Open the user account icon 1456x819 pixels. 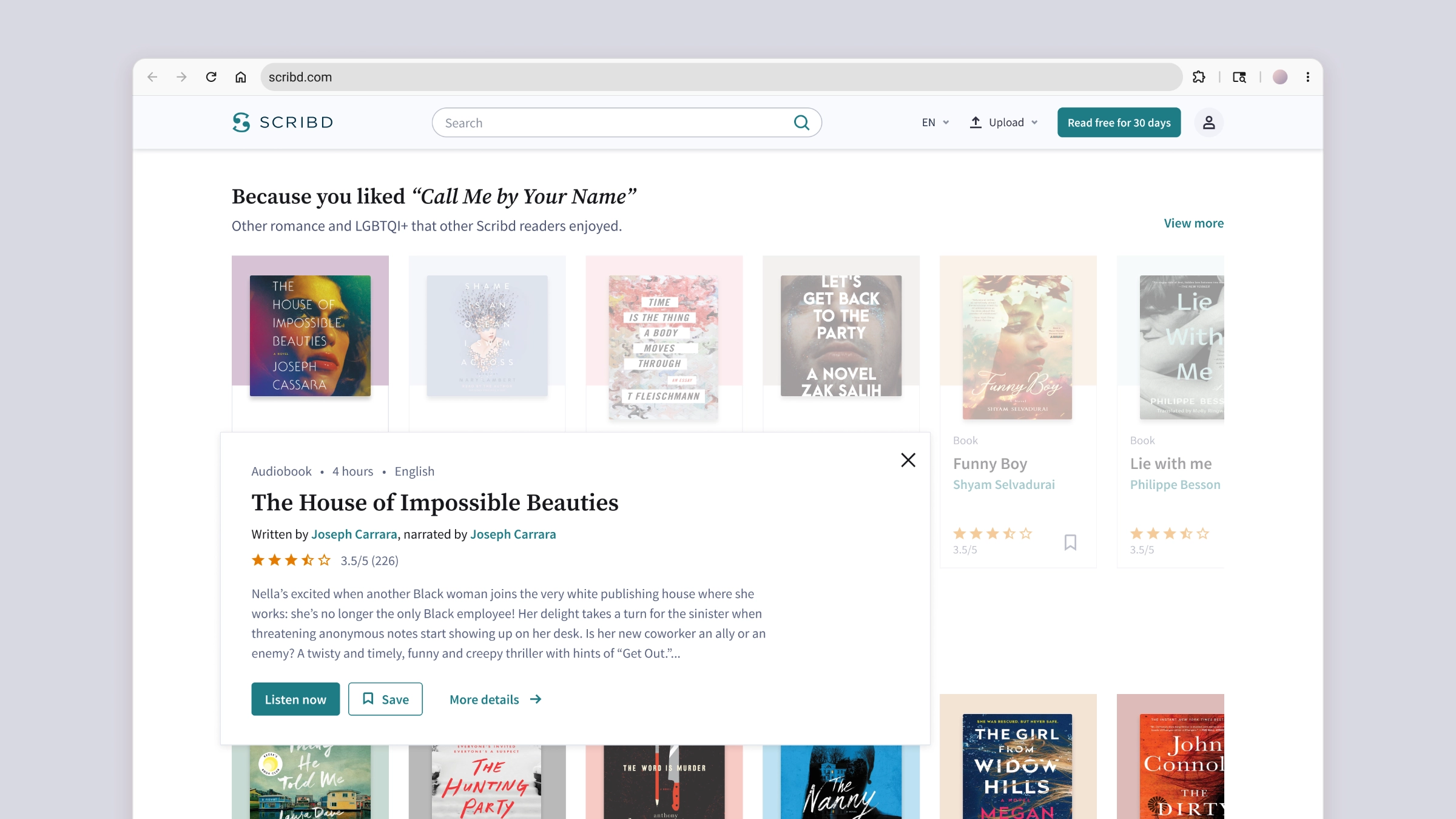[1209, 123]
